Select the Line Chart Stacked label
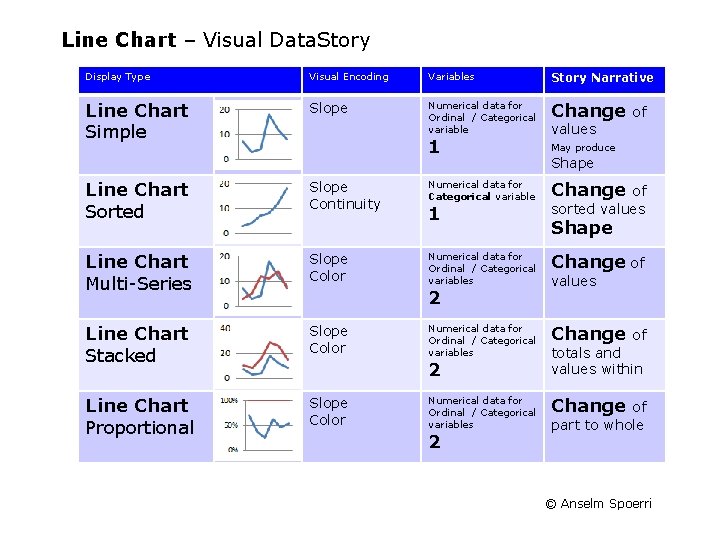 pos(137,344)
